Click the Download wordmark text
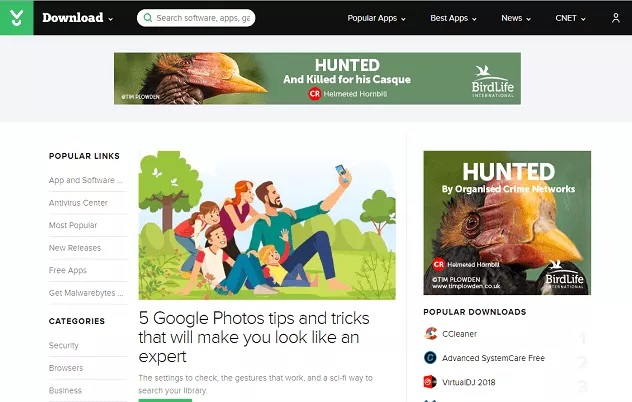 coord(73,18)
